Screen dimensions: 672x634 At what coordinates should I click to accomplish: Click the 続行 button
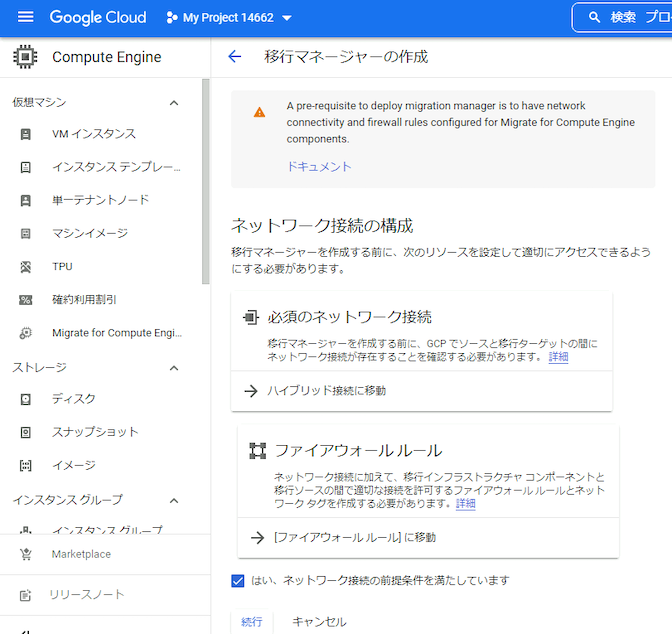252,622
